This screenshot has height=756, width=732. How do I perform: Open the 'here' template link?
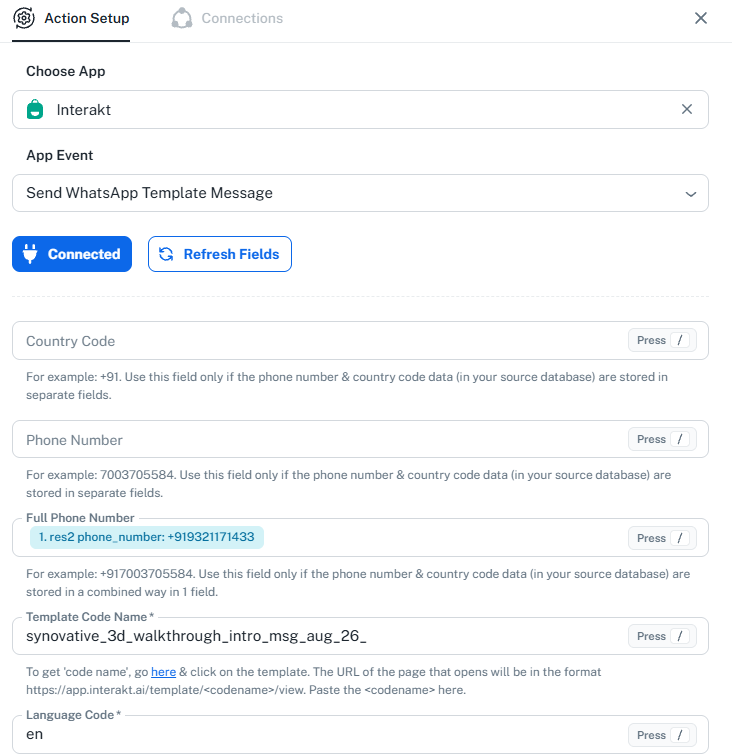163,672
